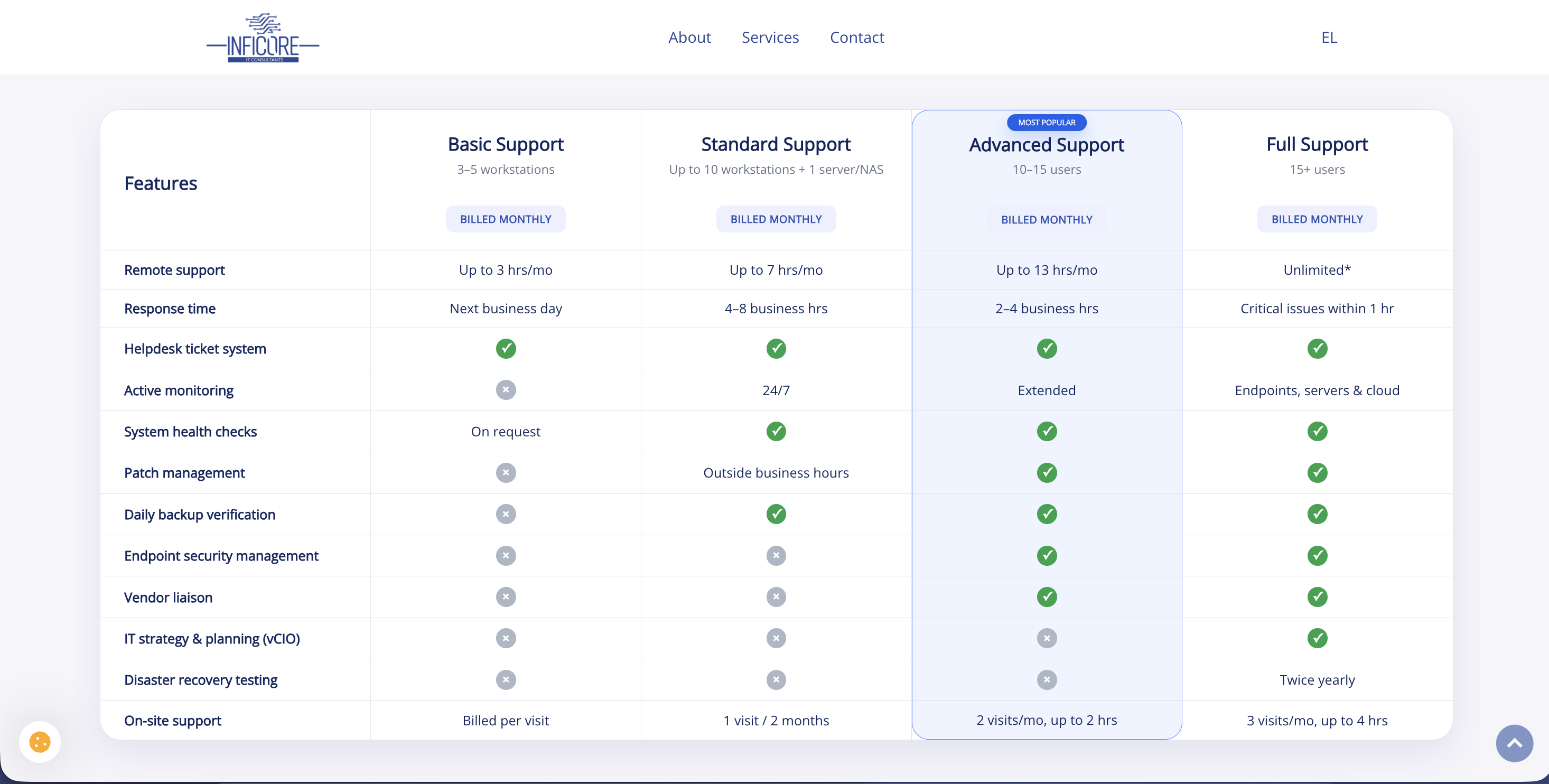
Task: Open the Contact menu item
Action: click(x=856, y=38)
